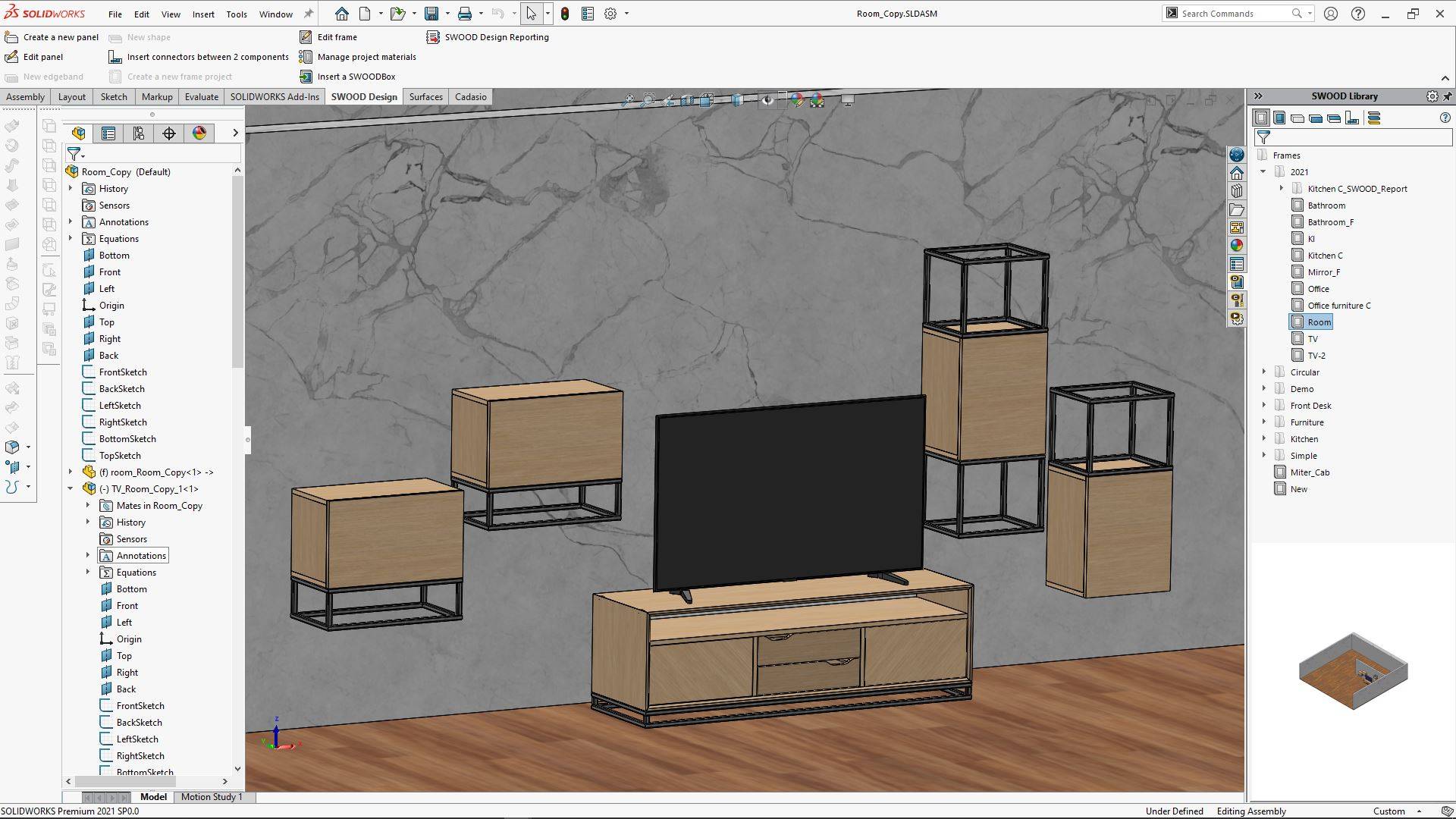Click the Apply Scene icon in the view toolbar
Screen dimensions: 1456x819
pyautogui.click(x=817, y=100)
